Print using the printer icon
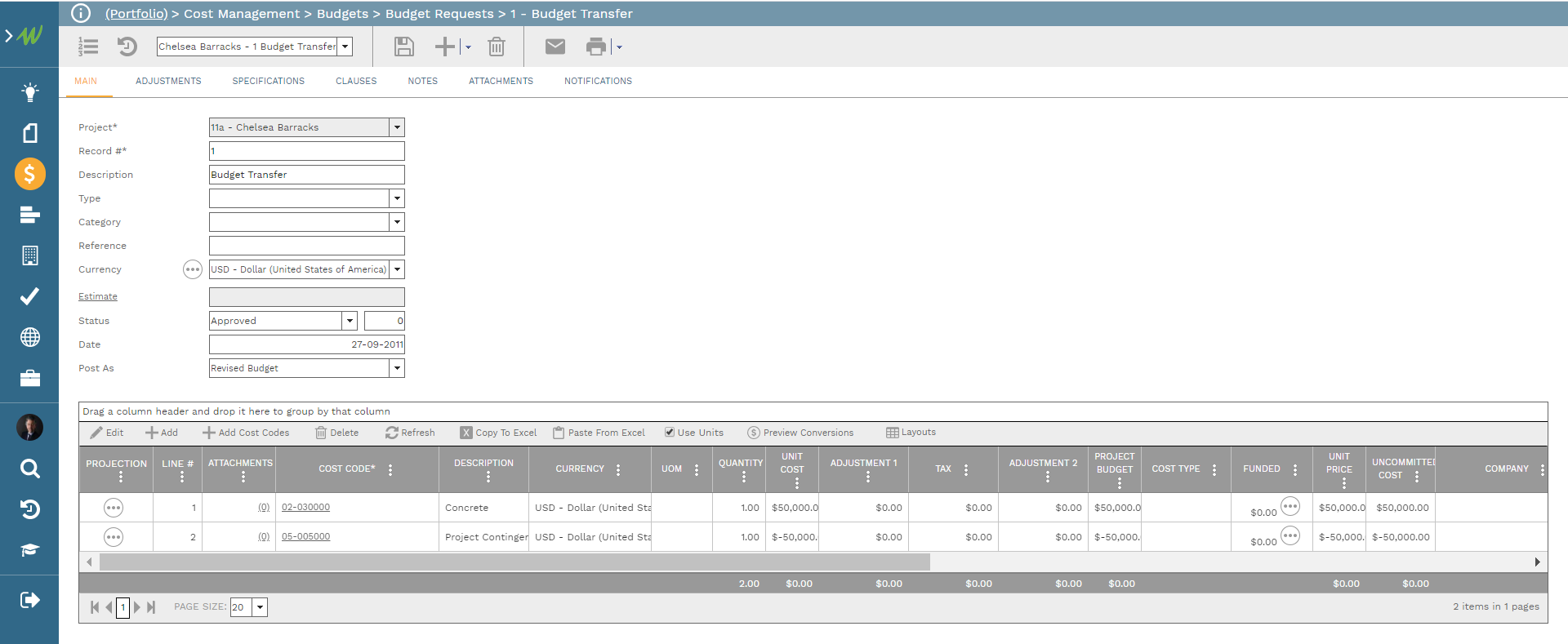The height and width of the screenshot is (644, 1568). click(596, 47)
